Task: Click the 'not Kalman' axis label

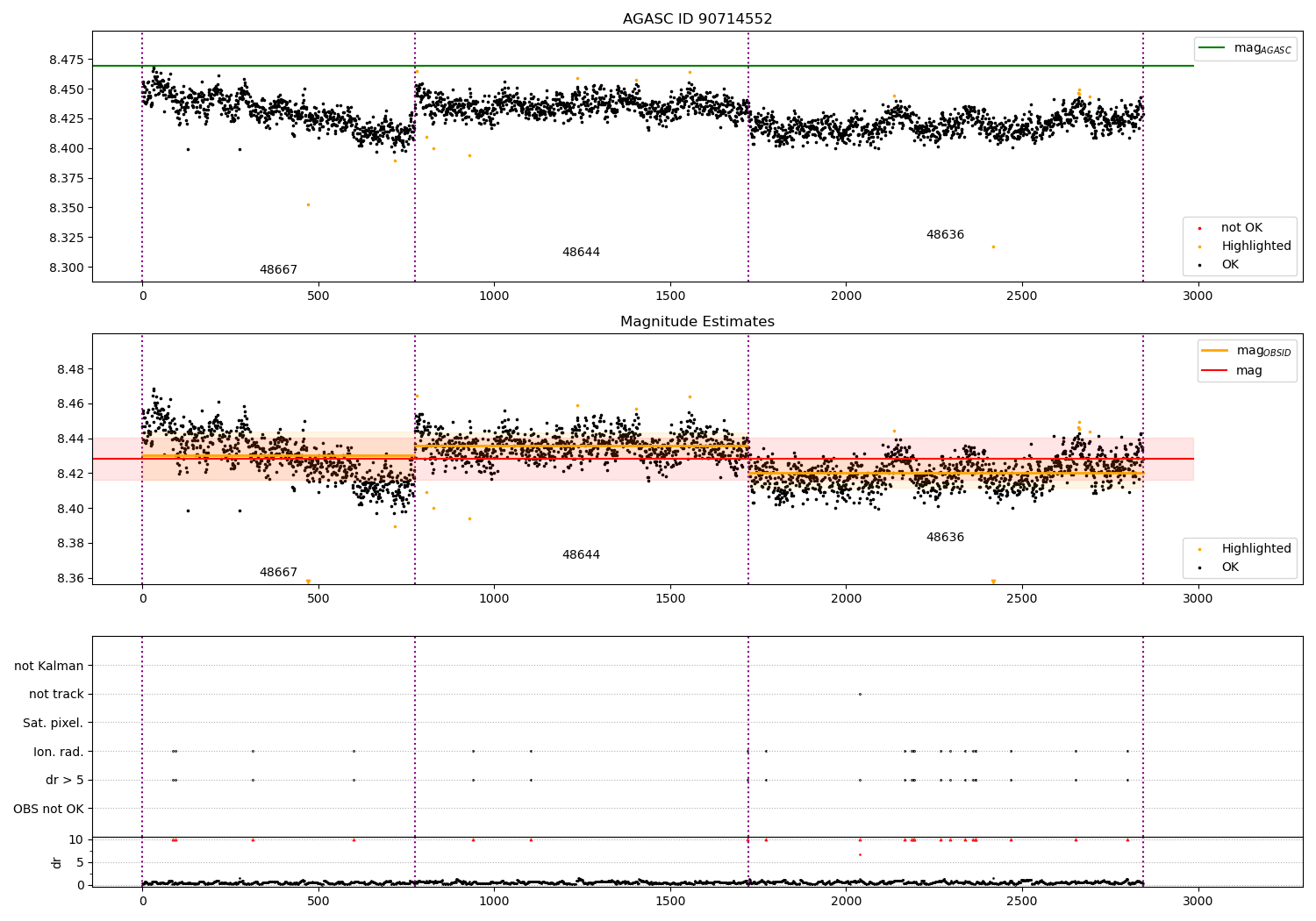Action: (x=49, y=666)
